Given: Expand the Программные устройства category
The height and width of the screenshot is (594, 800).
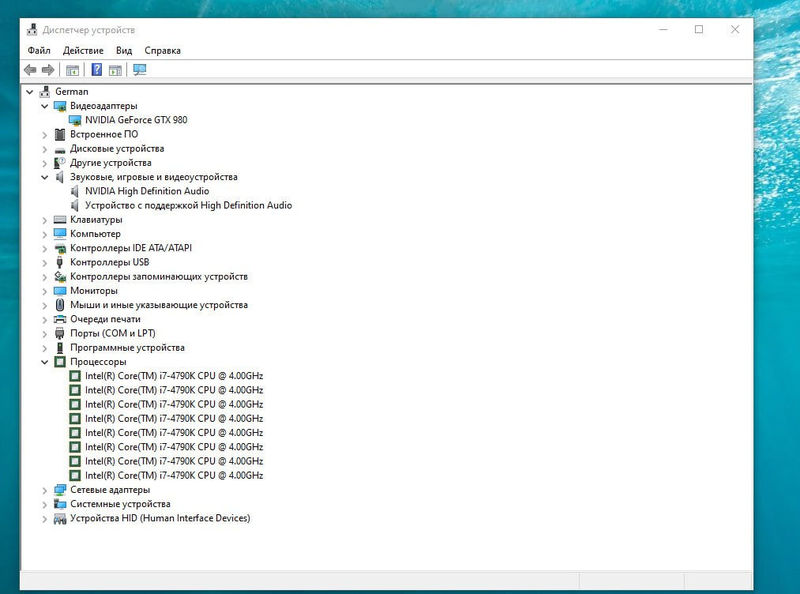Looking at the screenshot, I should (44, 348).
